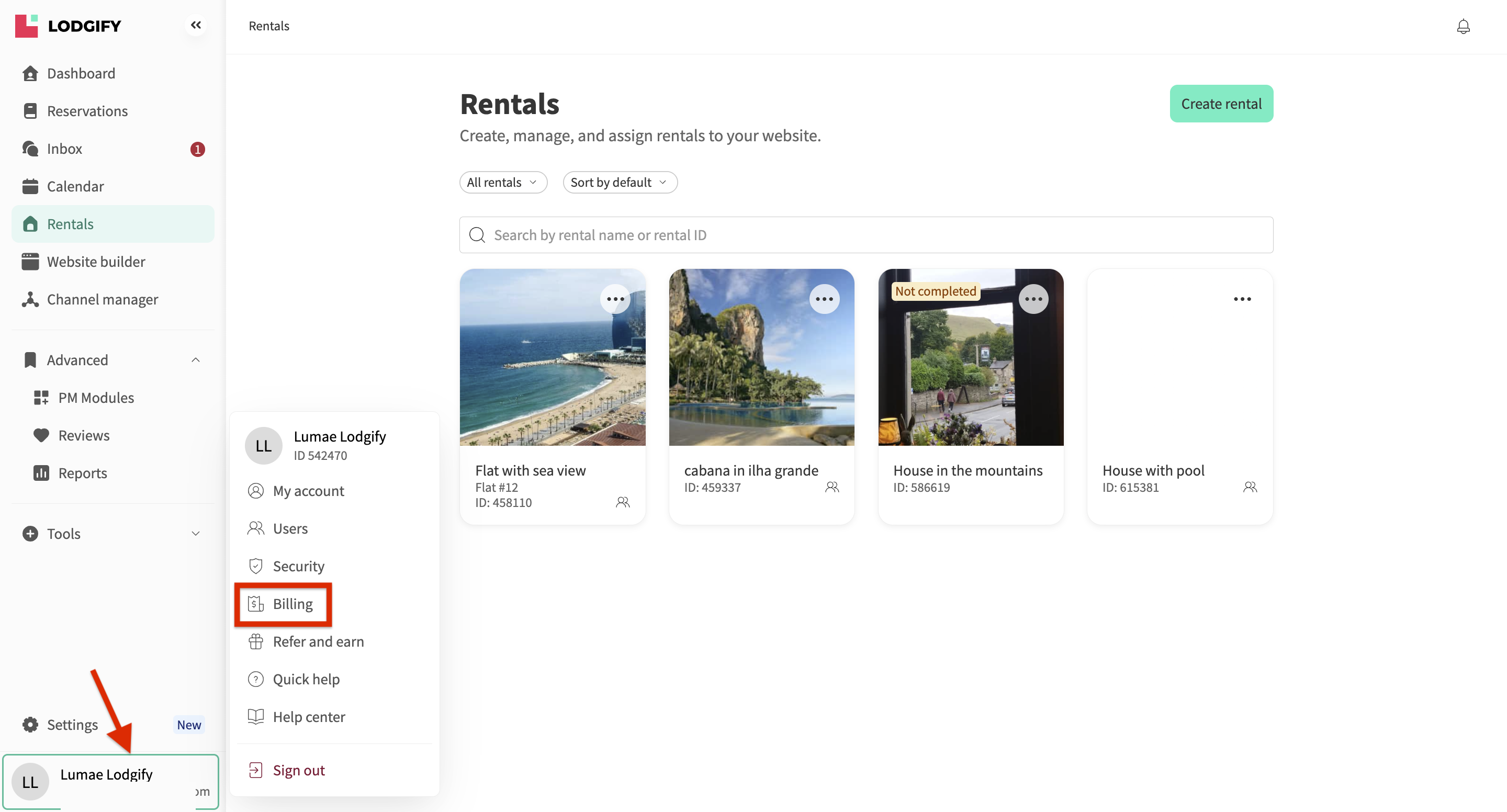This screenshot has width=1507, height=812.
Task: Click the Lodgify logo
Action: click(x=68, y=26)
